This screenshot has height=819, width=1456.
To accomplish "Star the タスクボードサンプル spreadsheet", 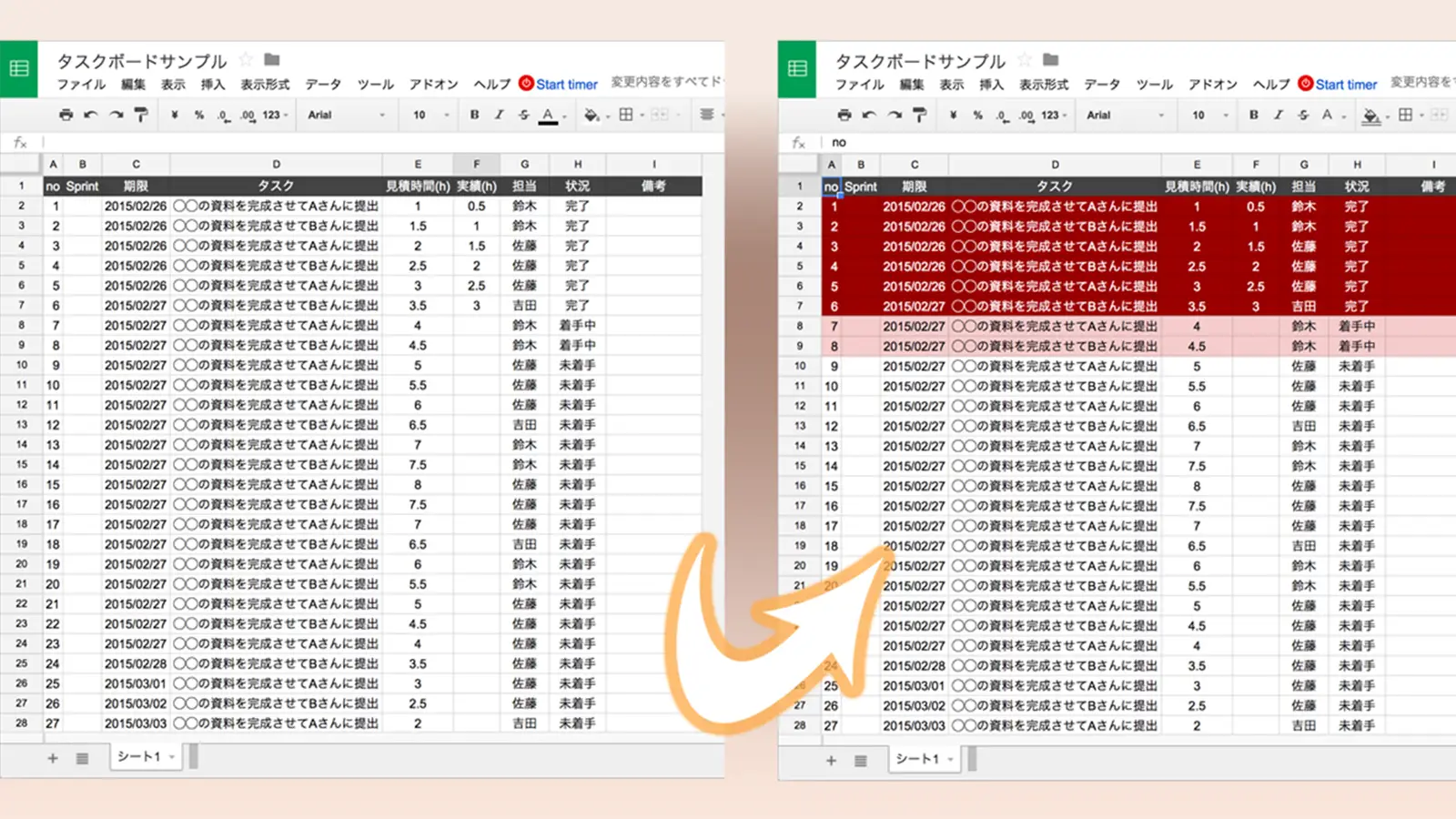I will click(244, 60).
